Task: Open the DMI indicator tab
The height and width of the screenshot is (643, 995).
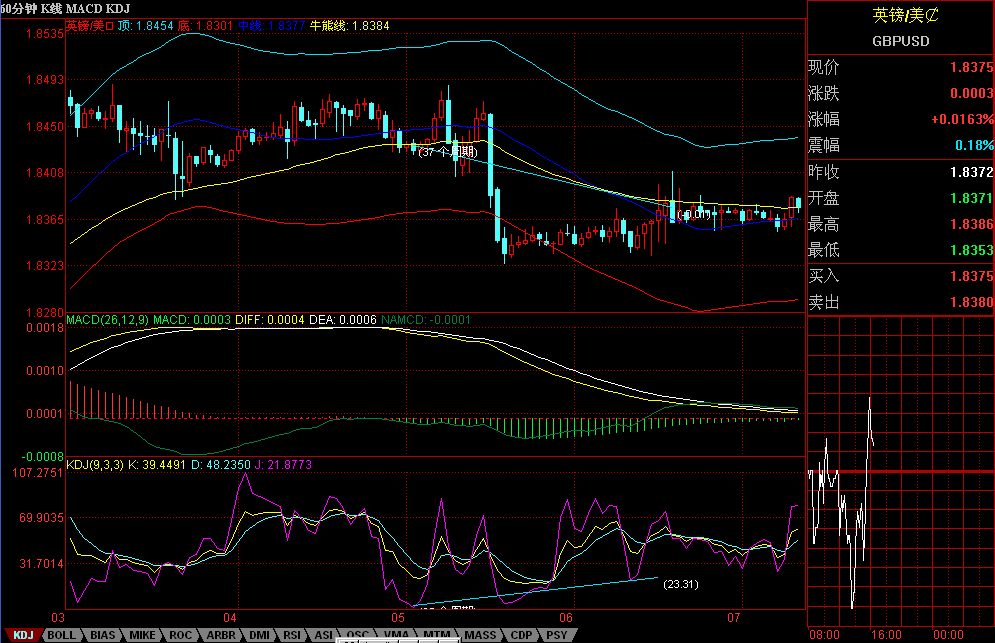Action: (258, 635)
